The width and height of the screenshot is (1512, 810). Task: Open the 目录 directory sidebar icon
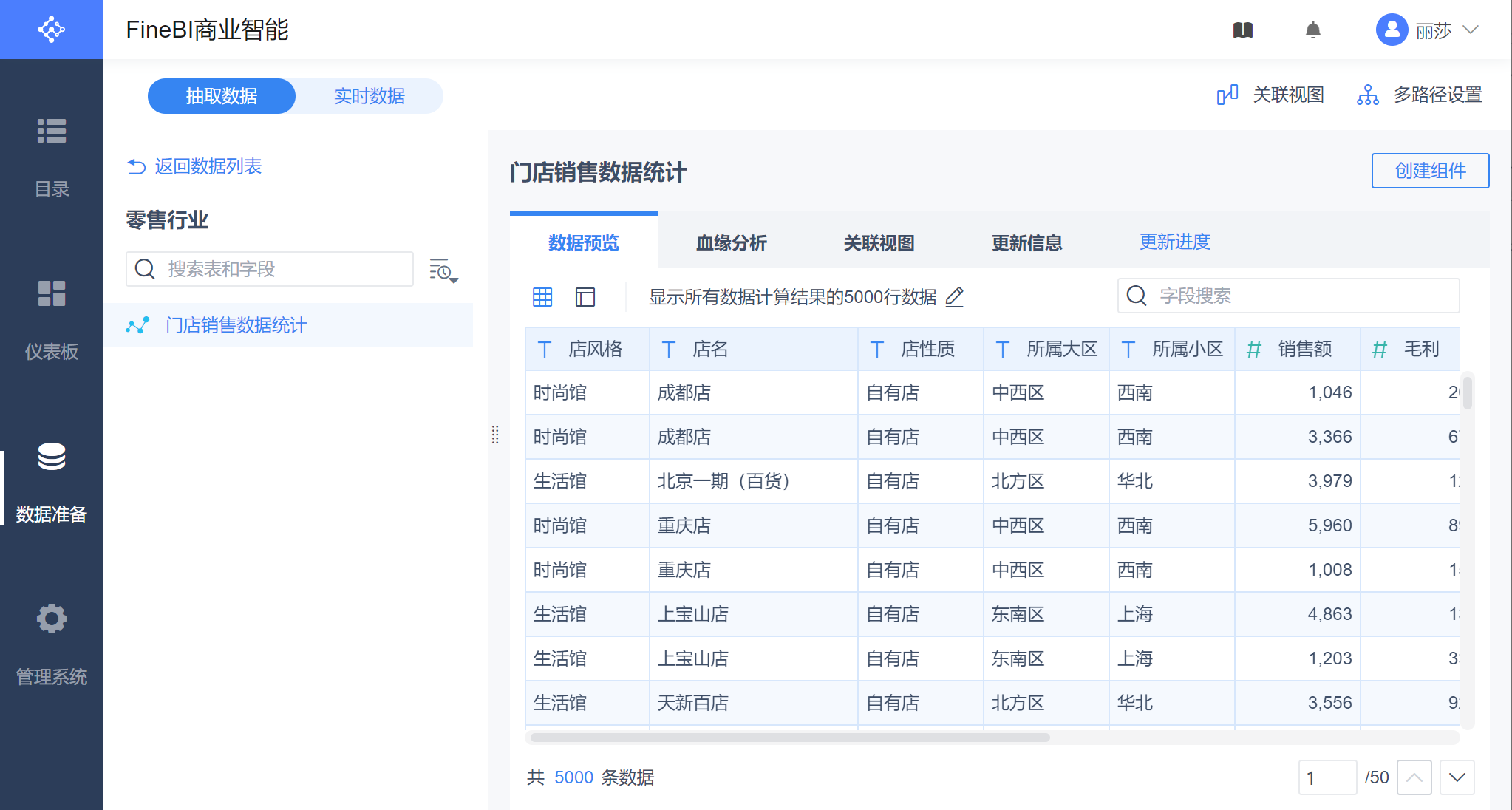click(52, 131)
